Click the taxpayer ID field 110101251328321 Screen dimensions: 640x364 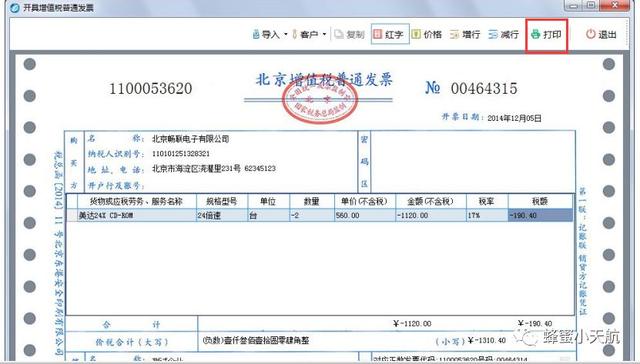pyautogui.click(x=181, y=154)
